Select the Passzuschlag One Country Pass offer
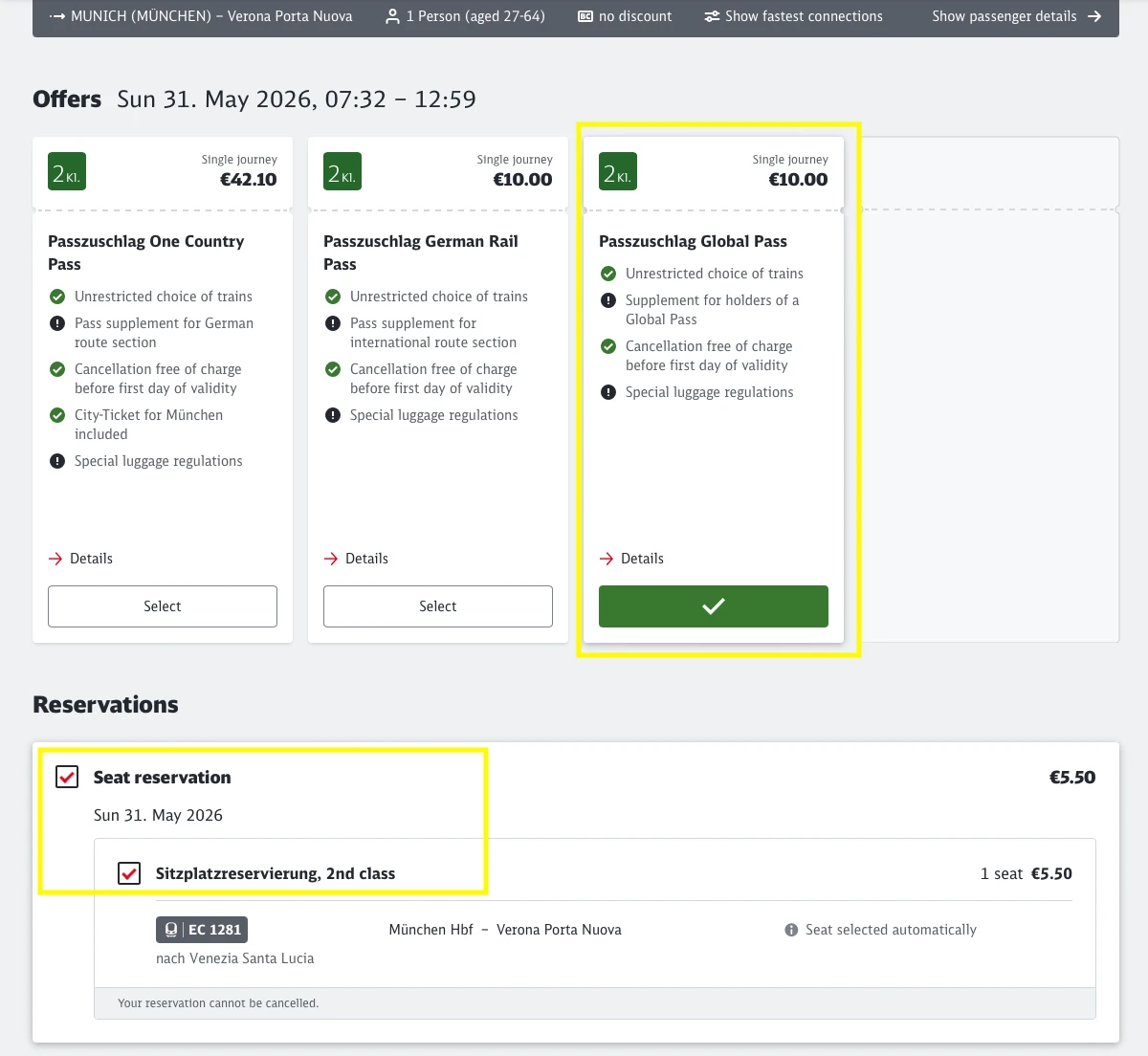The width and height of the screenshot is (1148, 1056). click(163, 606)
